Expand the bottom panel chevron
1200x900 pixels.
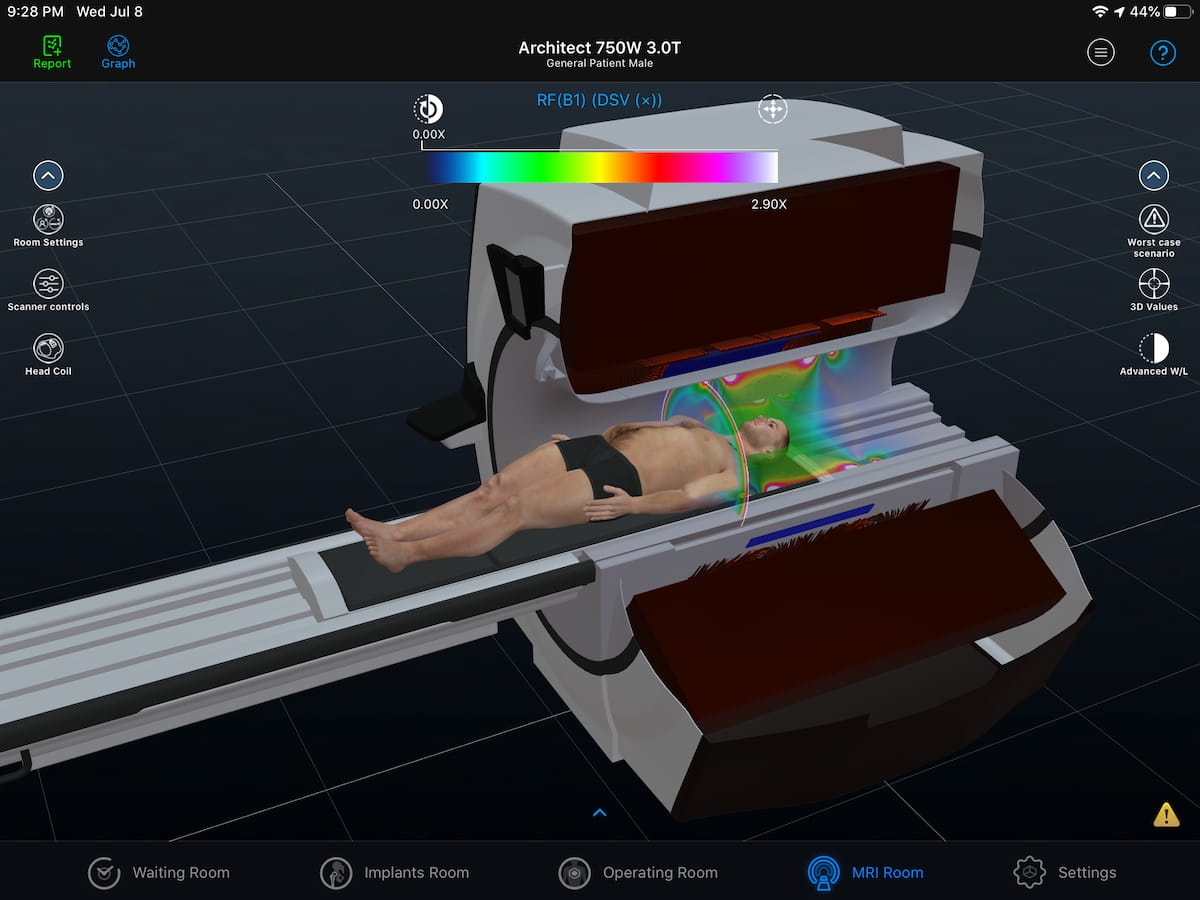pyautogui.click(x=600, y=812)
